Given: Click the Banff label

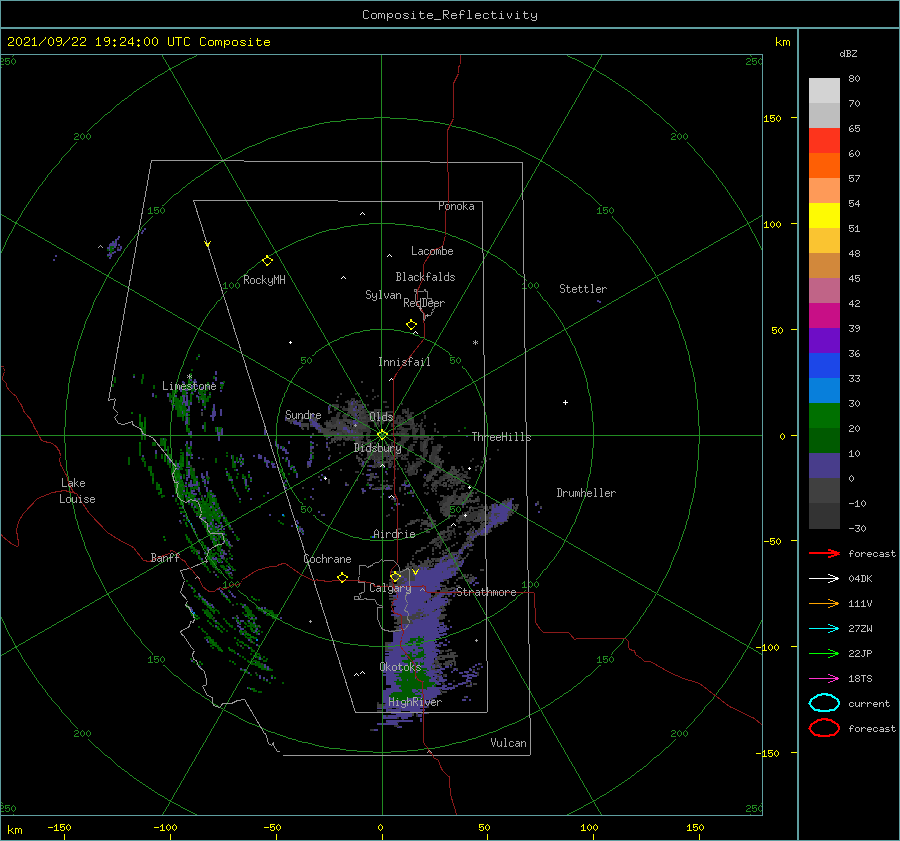Looking at the screenshot, I should point(165,557).
